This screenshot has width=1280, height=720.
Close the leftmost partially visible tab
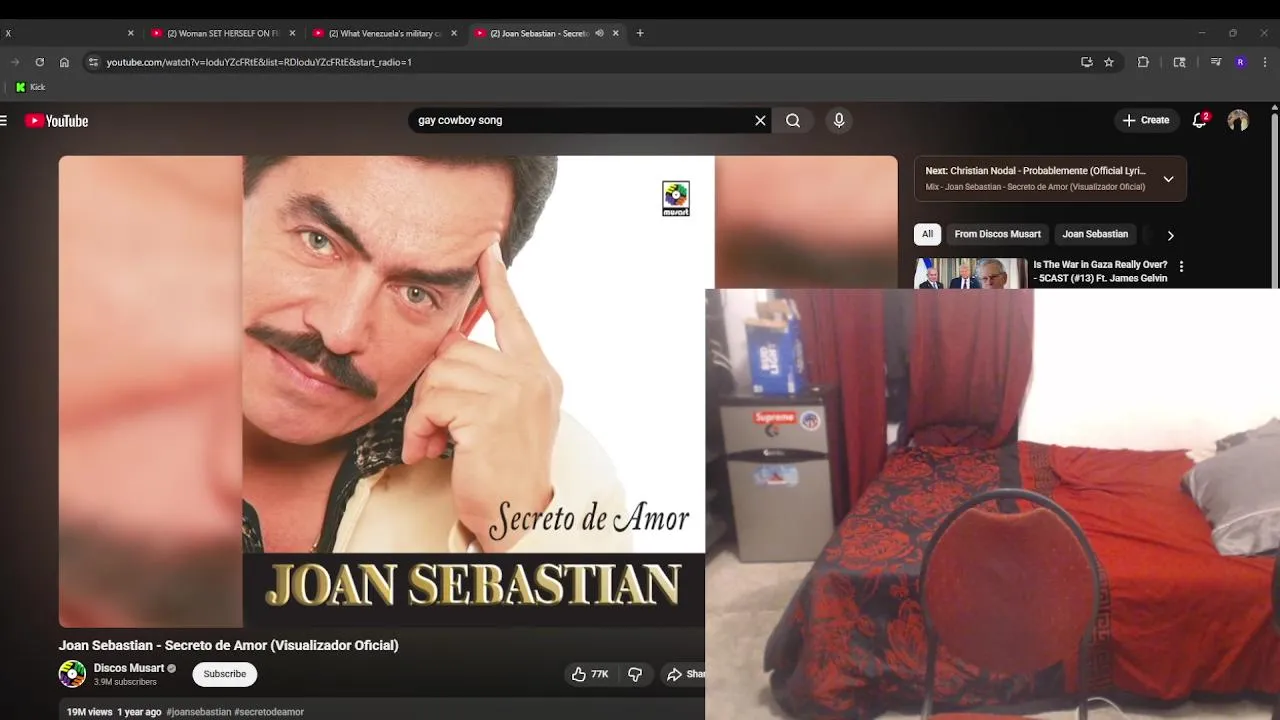130,33
